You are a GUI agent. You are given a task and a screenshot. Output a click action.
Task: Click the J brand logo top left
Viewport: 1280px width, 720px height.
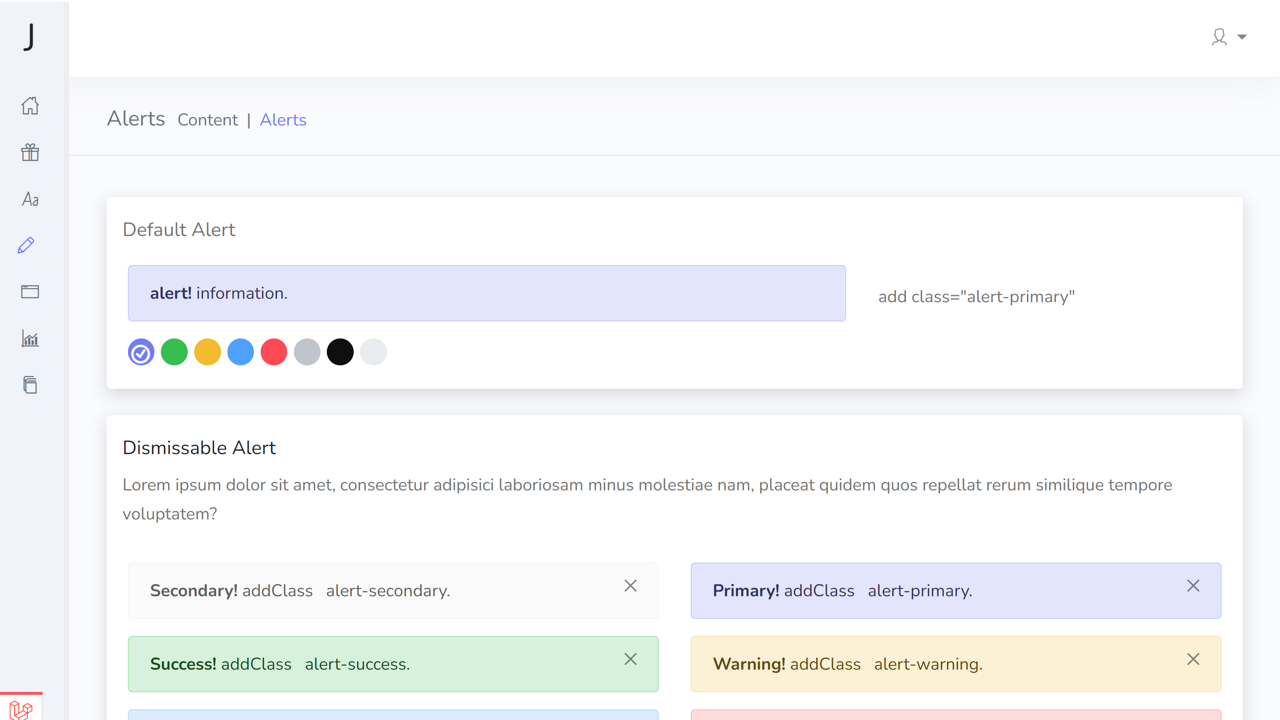[x=30, y=37]
